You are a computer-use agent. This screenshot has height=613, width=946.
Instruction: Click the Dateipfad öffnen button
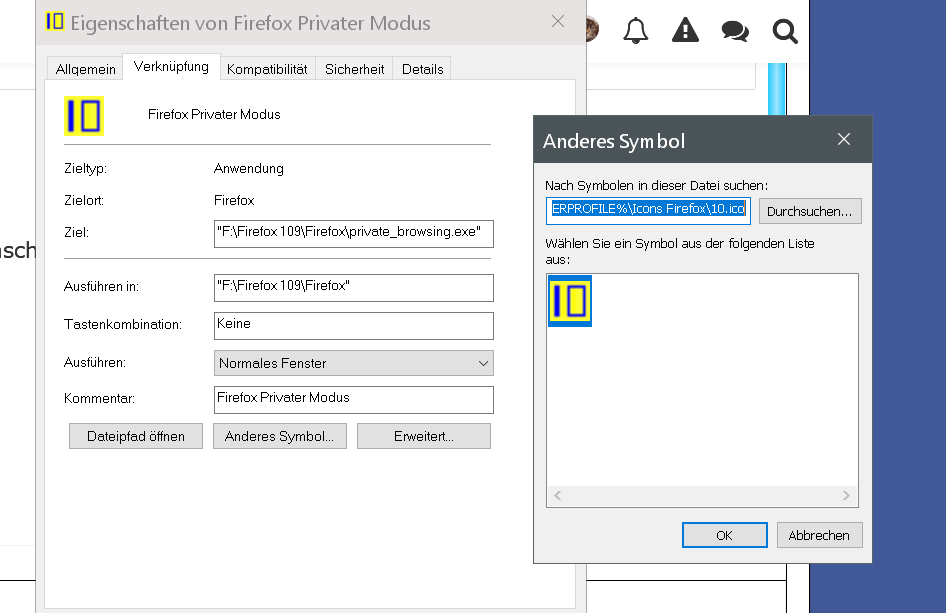[x=136, y=436]
